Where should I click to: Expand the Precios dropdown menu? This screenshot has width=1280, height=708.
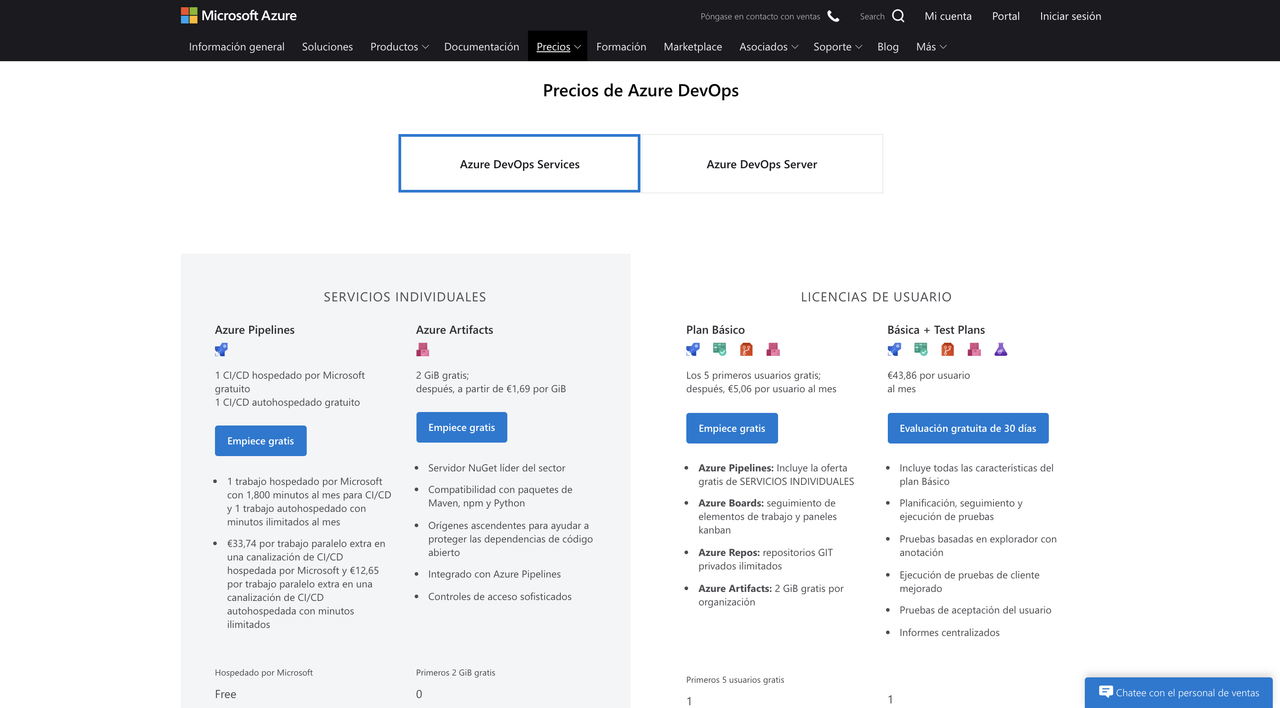558,47
